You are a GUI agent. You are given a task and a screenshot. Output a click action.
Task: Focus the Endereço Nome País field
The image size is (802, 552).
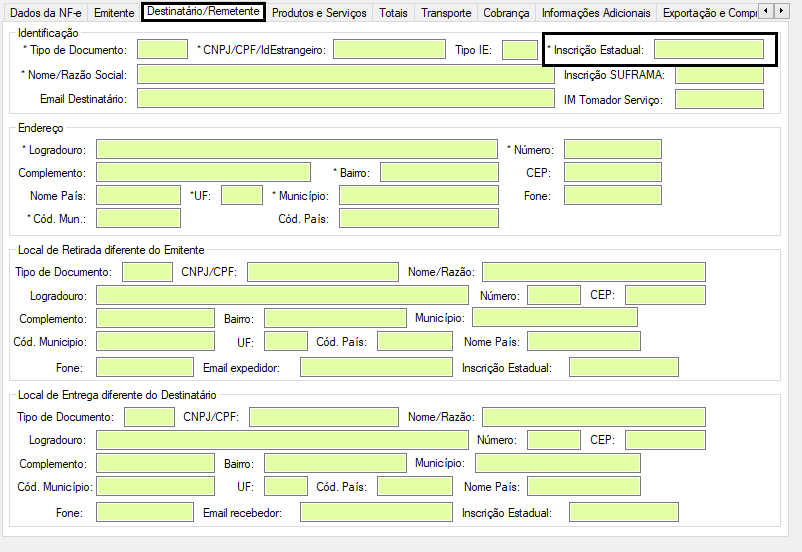[x=138, y=195]
